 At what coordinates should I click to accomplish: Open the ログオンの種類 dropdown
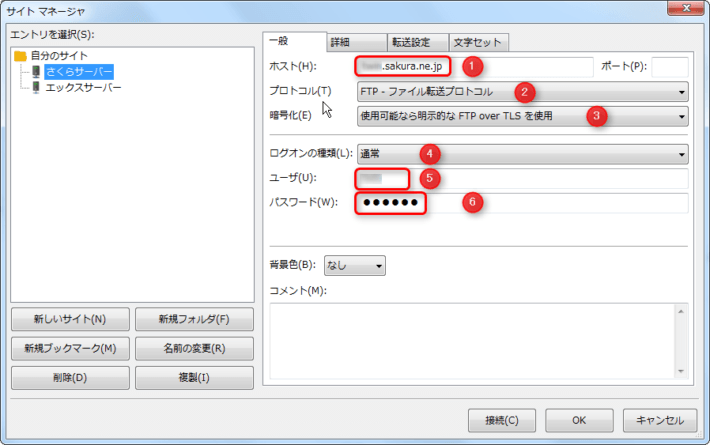coord(523,154)
